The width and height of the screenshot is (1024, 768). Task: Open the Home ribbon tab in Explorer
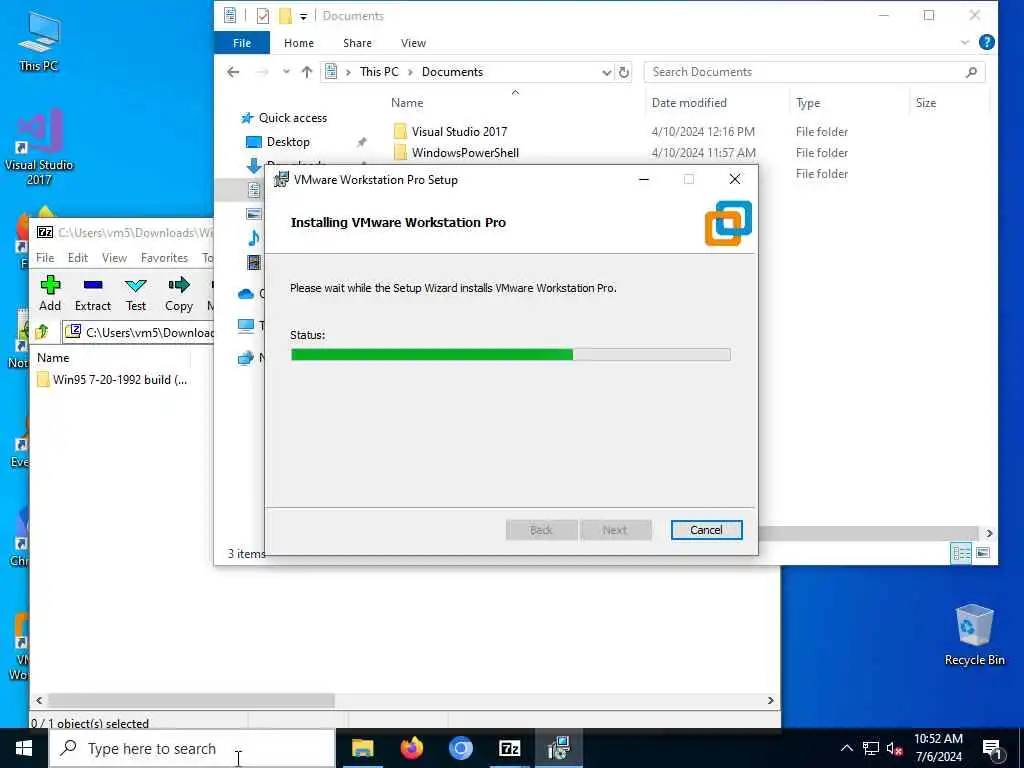point(298,43)
